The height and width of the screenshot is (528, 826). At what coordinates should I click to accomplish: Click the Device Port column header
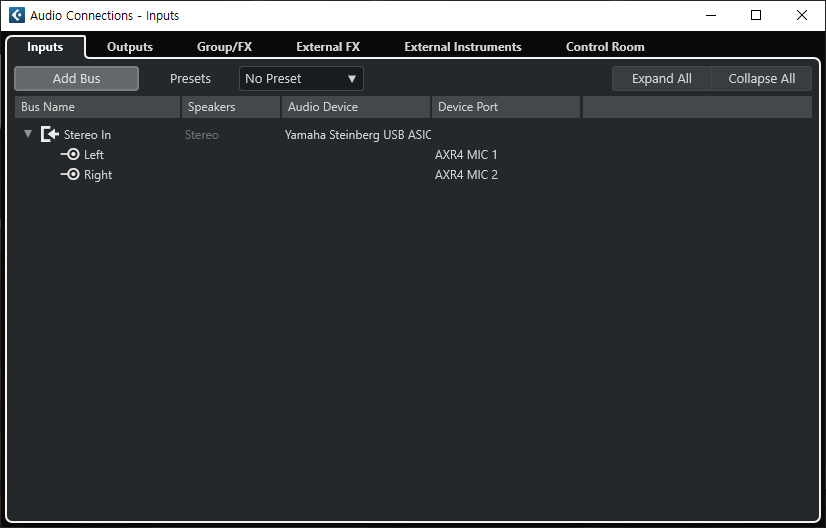506,107
